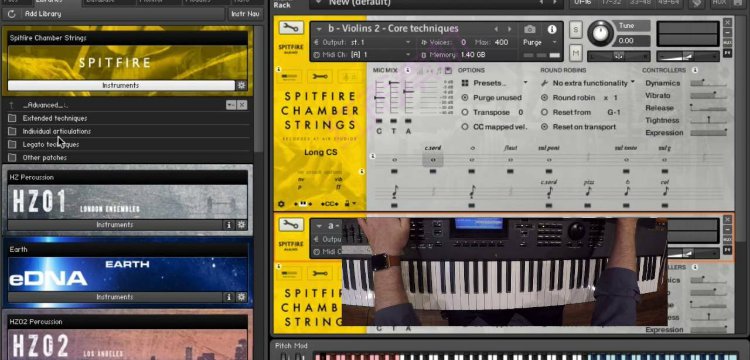The width and height of the screenshot is (750, 360).
Task: Click HZ Percussion library info icon
Action: tap(229, 225)
